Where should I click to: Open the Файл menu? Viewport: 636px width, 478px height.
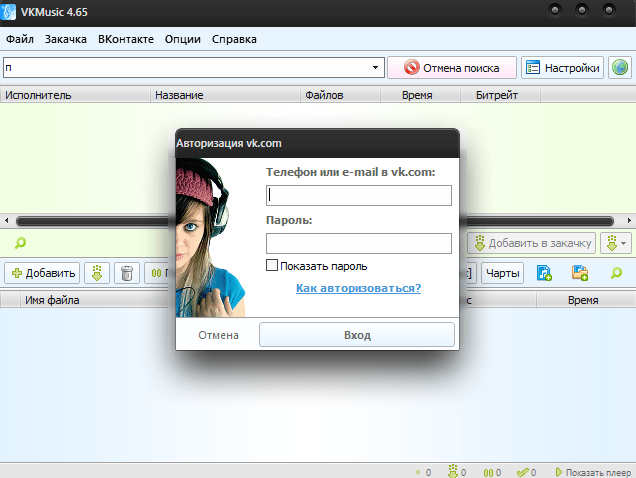click(x=19, y=39)
